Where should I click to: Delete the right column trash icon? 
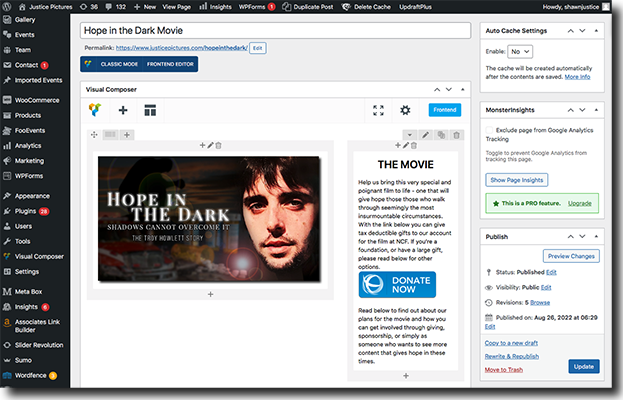tap(414, 145)
